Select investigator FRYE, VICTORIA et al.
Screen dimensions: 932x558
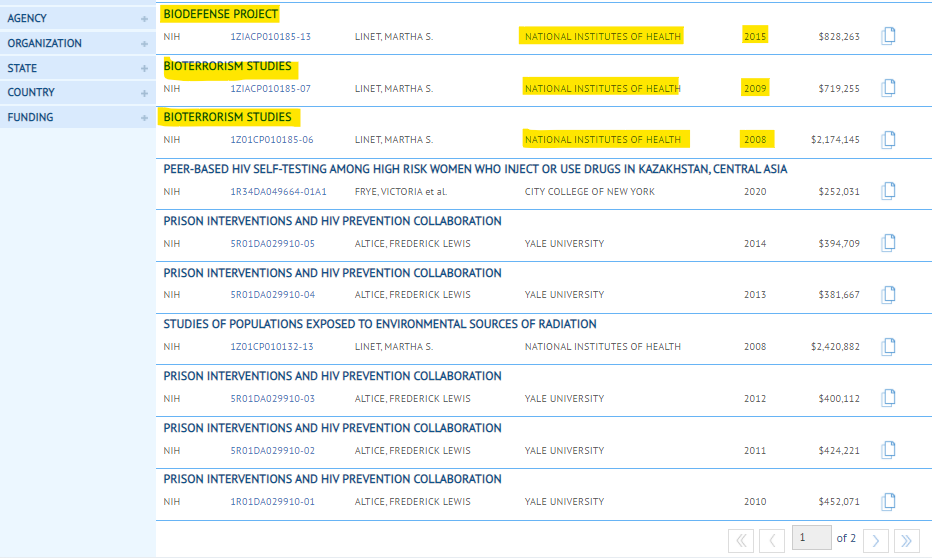[401, 191]
